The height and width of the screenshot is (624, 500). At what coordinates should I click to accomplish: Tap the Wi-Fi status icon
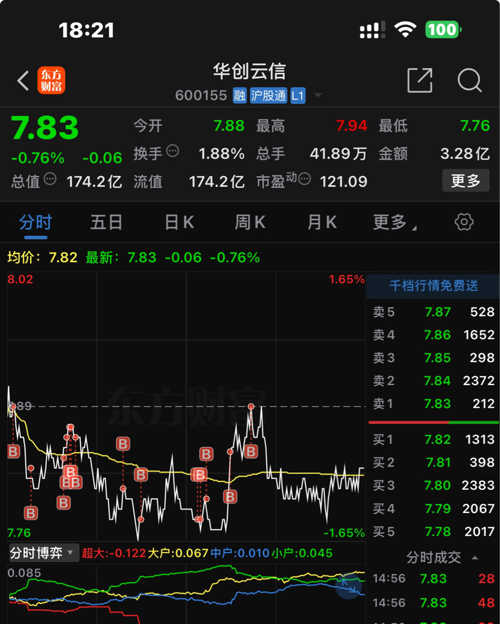tap(405, 29)
